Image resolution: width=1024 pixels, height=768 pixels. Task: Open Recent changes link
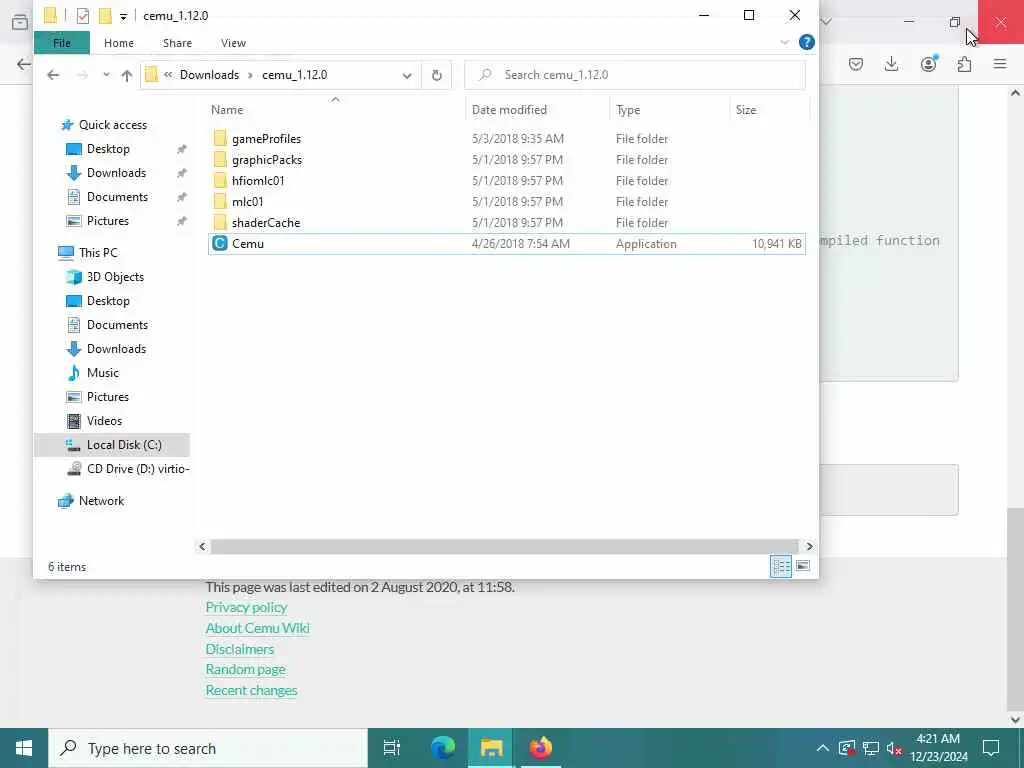[x=251, y=690]
